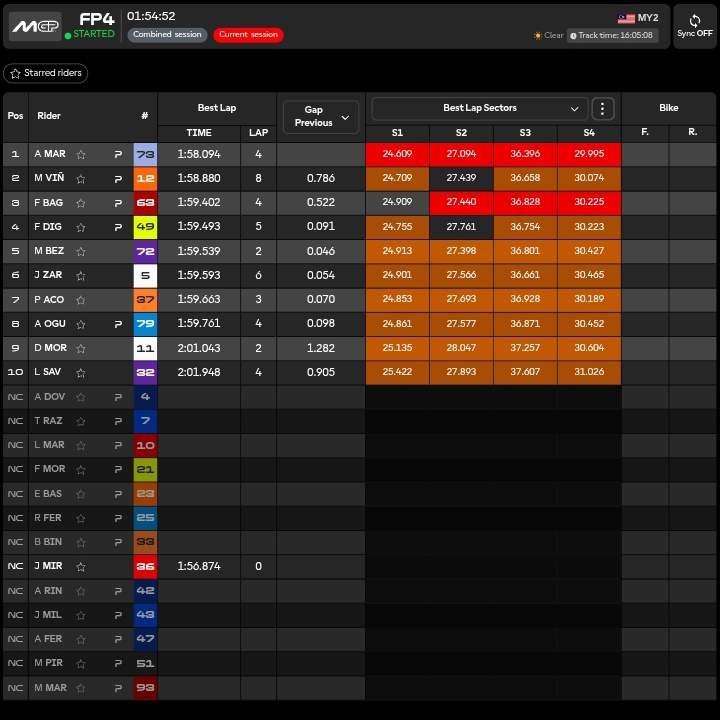This screenshot has height=720, width=720.
Task: Star rider F BAG
Action: [x=81, y=203]
